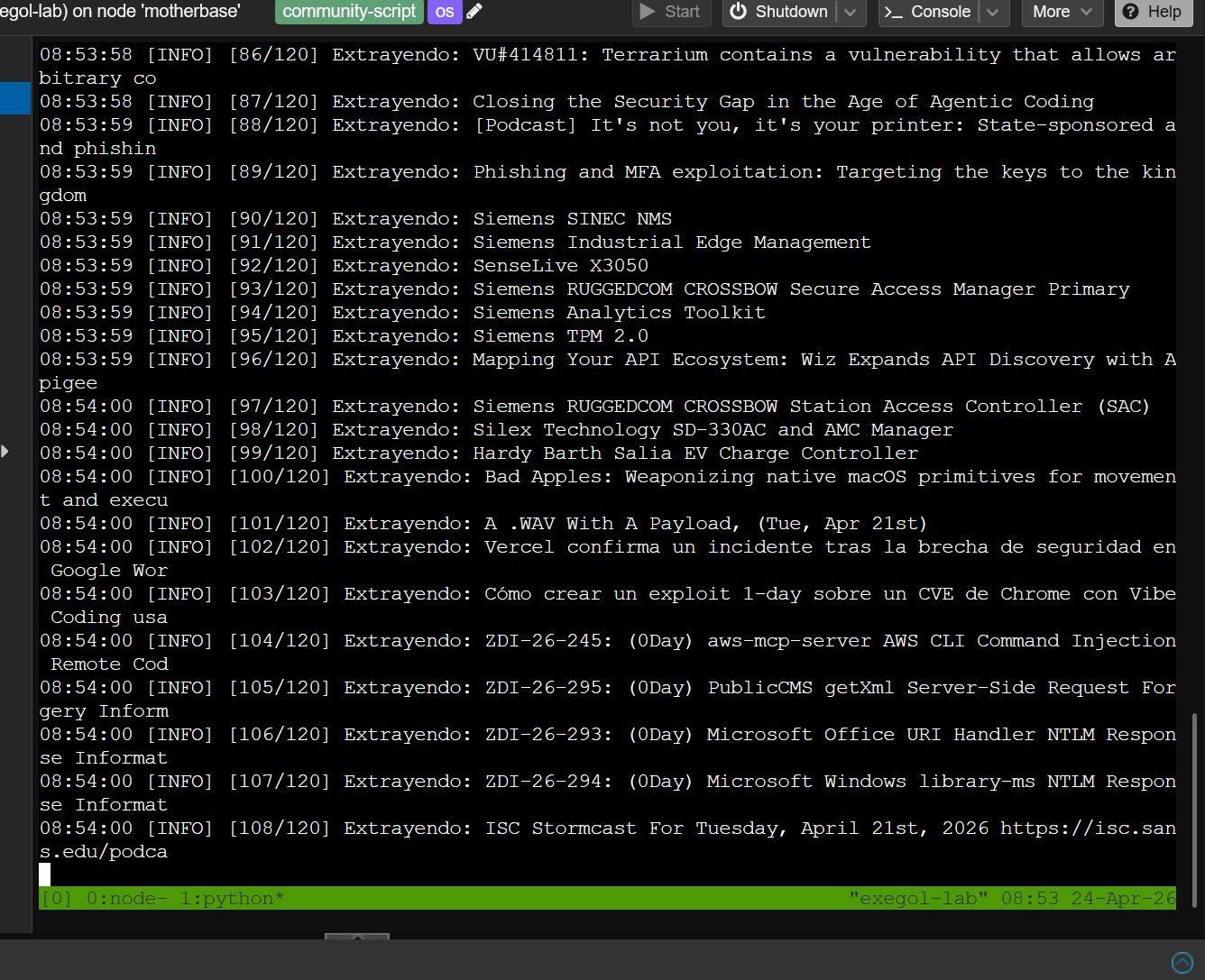This screenshot has width=1205, height=980.
Task: Click the exegol-lab session name in status bar
Action: [x=918, y=899]
